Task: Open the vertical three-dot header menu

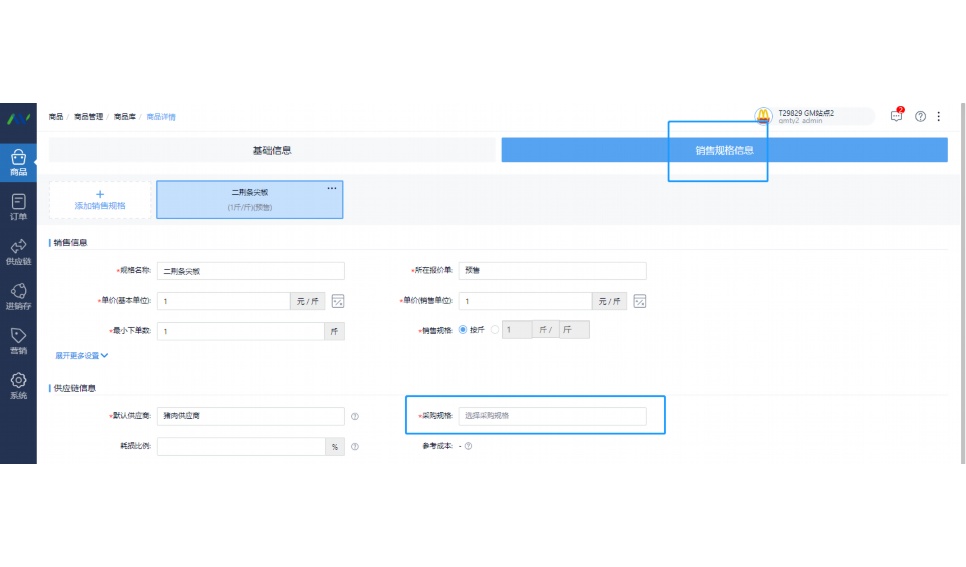Action: pos(939,117)
